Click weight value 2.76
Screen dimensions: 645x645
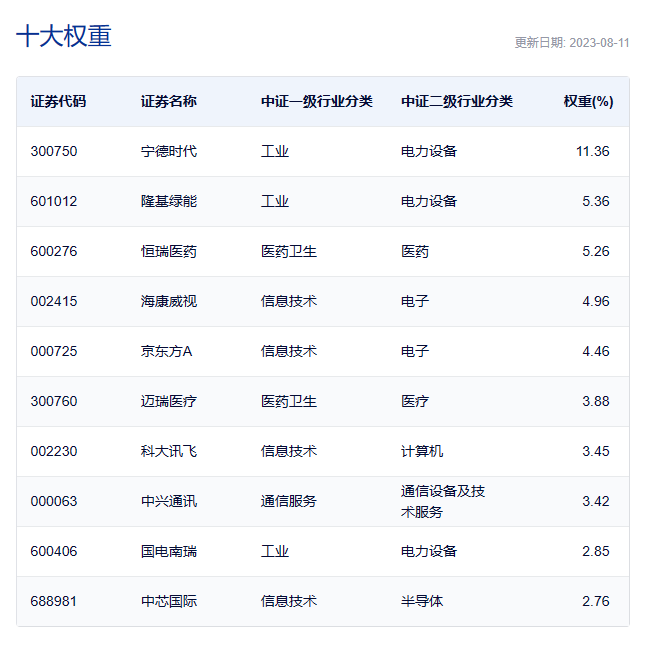[x=596, y=601]
